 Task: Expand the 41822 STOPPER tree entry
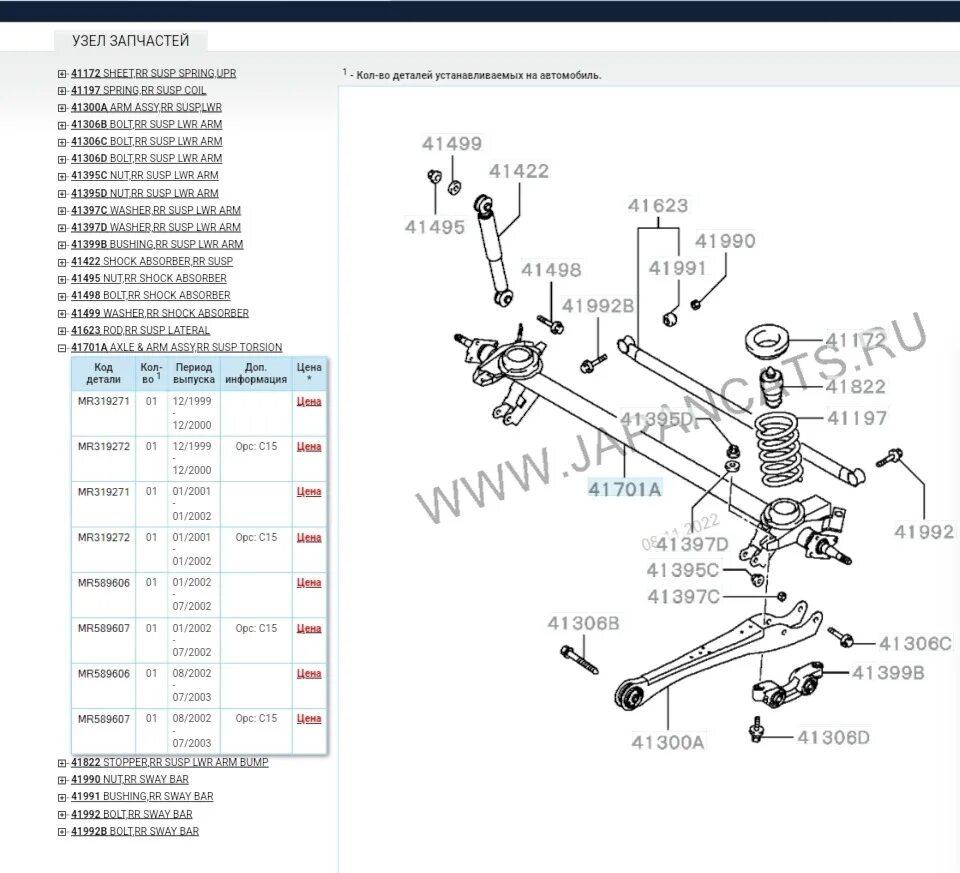[62, 763]
